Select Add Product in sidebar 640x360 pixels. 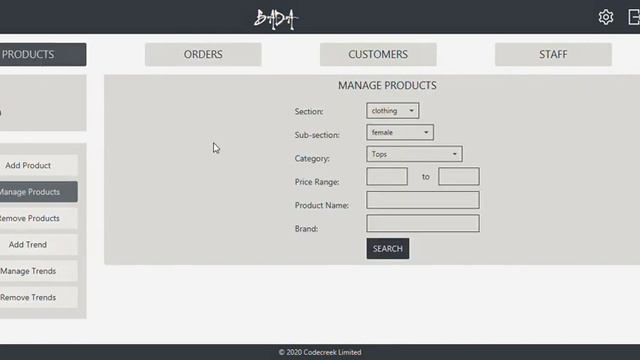tap(38, 165)
